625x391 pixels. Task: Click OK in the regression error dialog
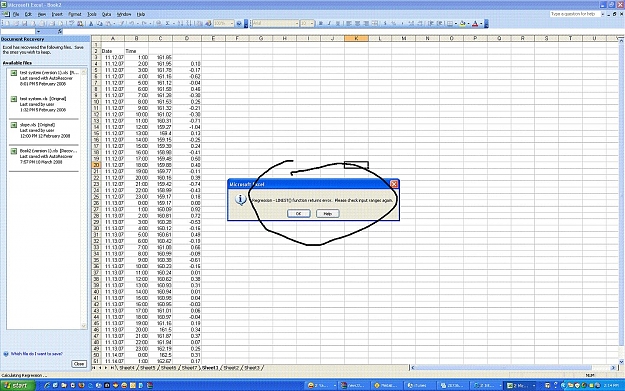[299, 214]
